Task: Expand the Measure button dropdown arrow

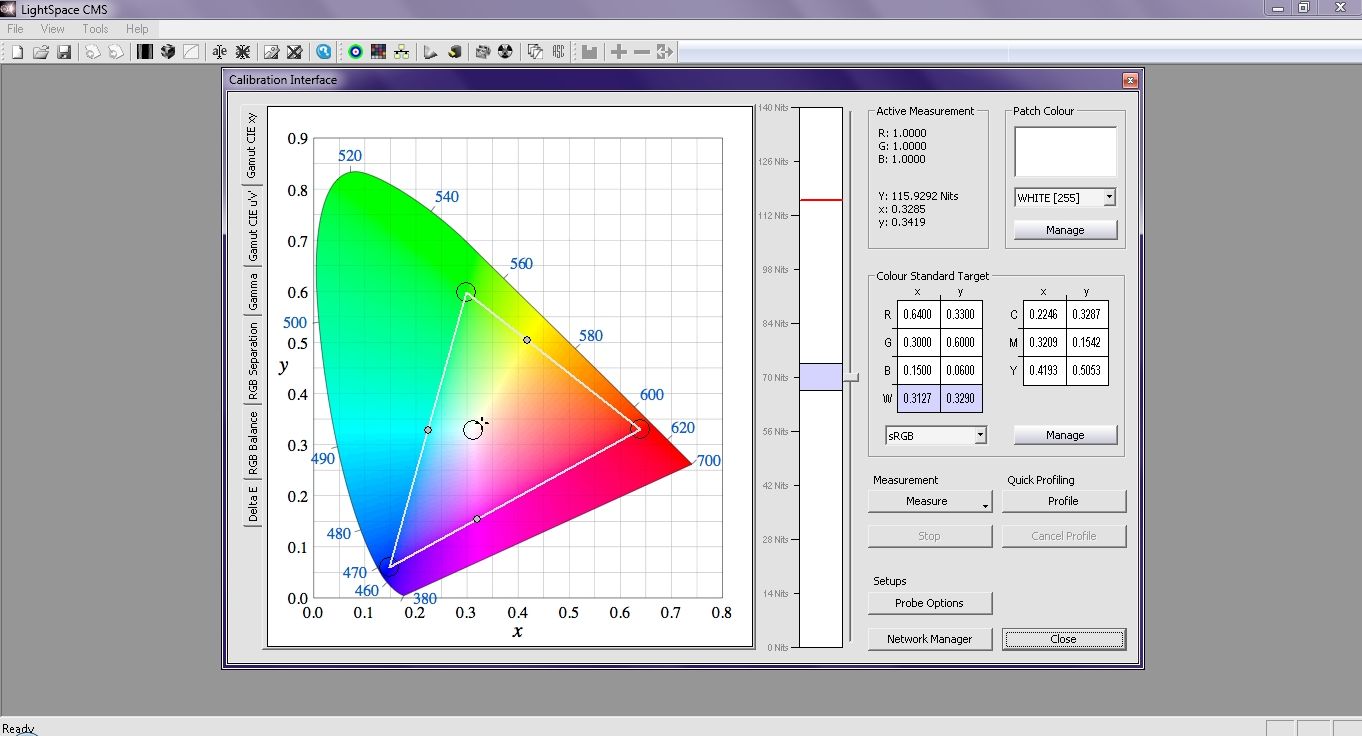Action: pos(985,506)
